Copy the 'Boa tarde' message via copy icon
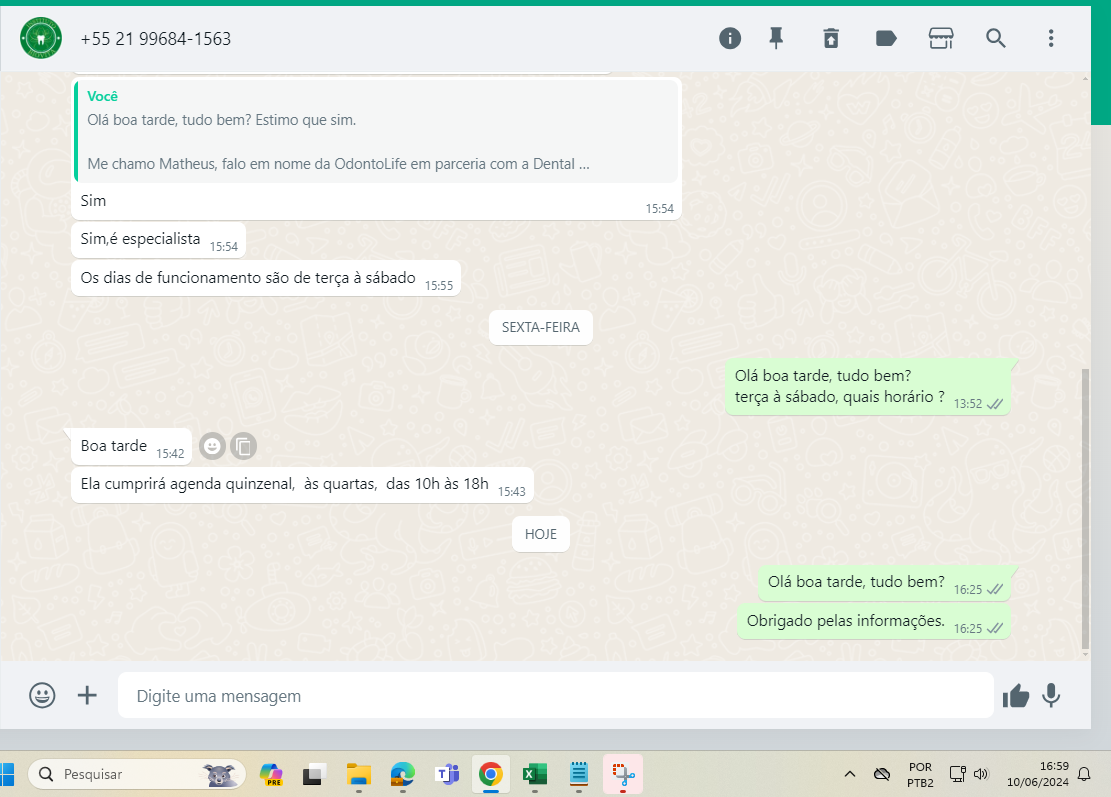The image size is (1111, 797). [x=243, y=446]
